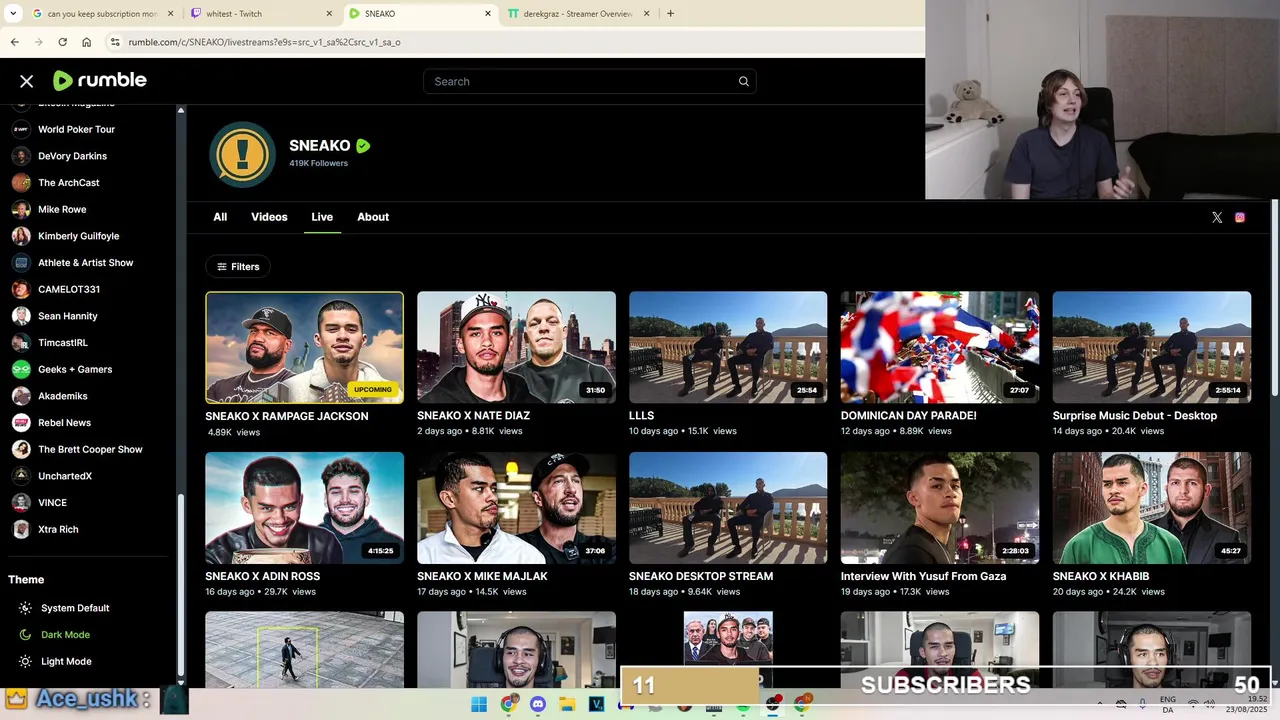This screenshot has height=720, width=1280.
Task: Open SNEAKO X NATE DIAZ thumbnail
Action: [x=516, y=347]
